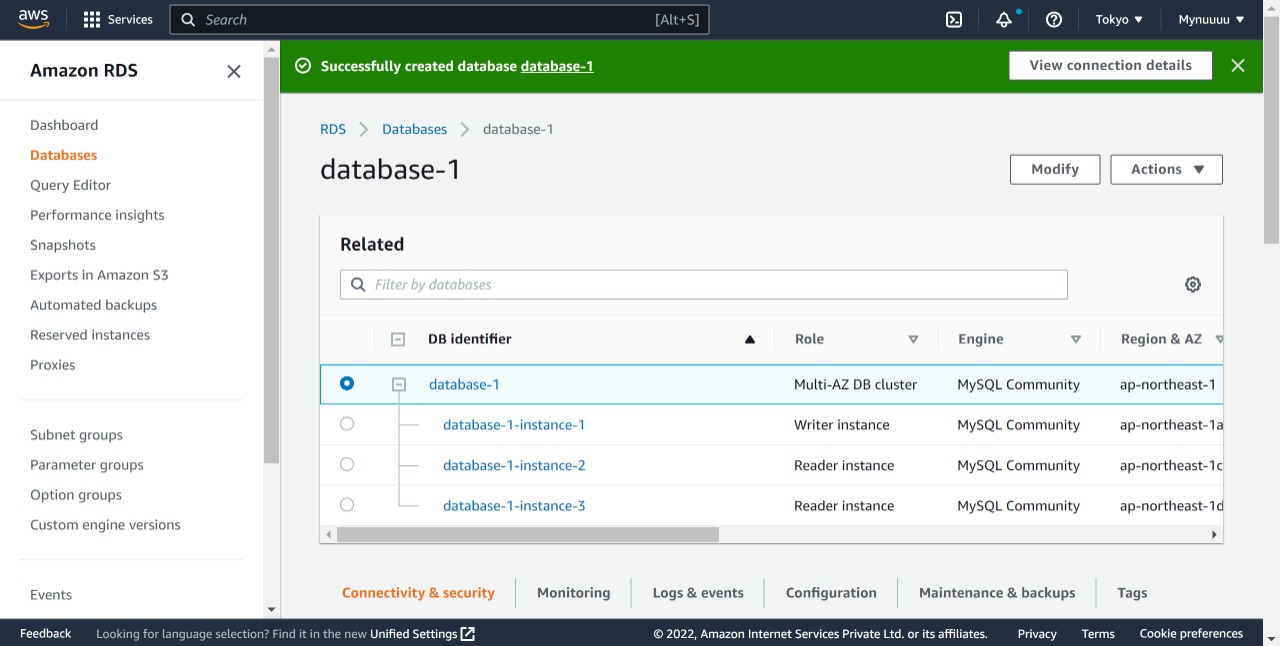The width and height of the screenshot is (1280, 646).
Task: Open Events in sidebar
Action: click(x=51, y=595)
